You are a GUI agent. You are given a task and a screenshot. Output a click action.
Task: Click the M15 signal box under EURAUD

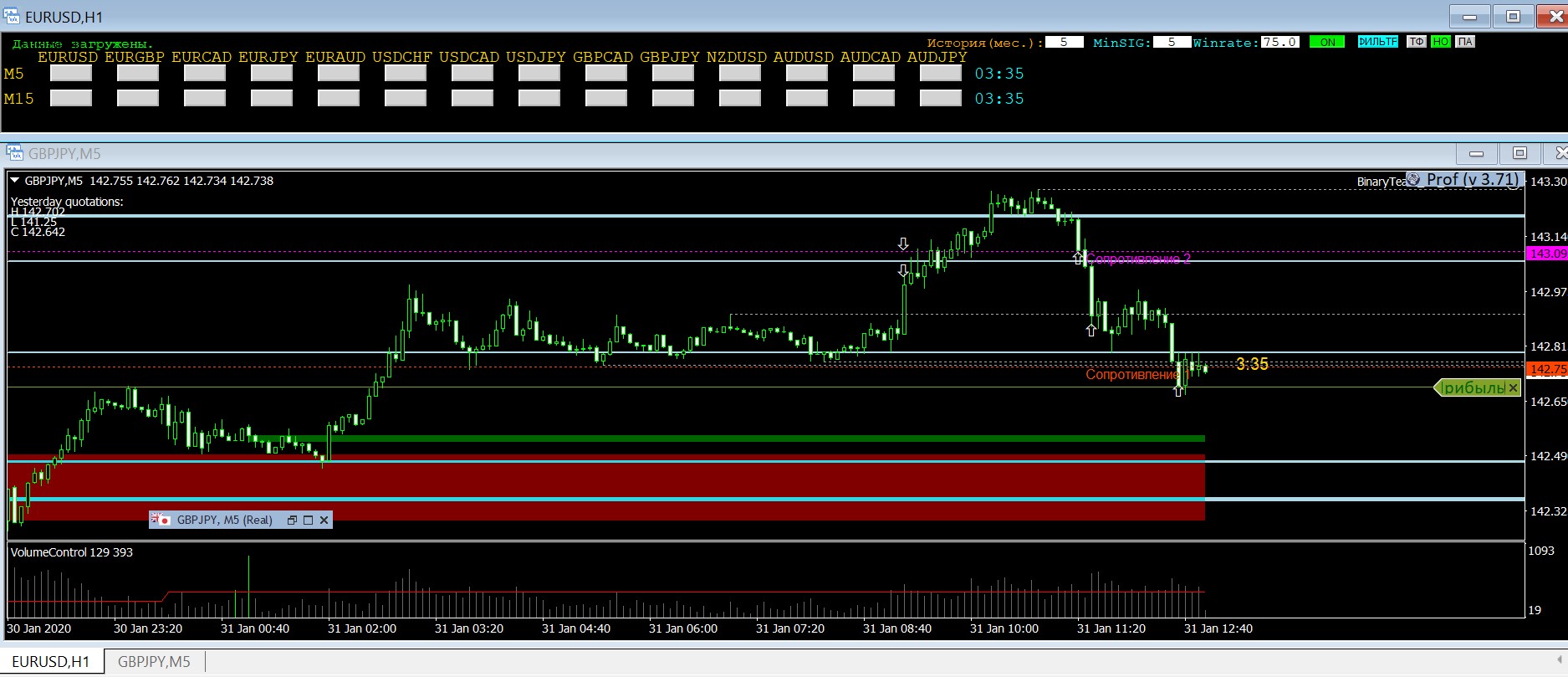click(339, 99)
